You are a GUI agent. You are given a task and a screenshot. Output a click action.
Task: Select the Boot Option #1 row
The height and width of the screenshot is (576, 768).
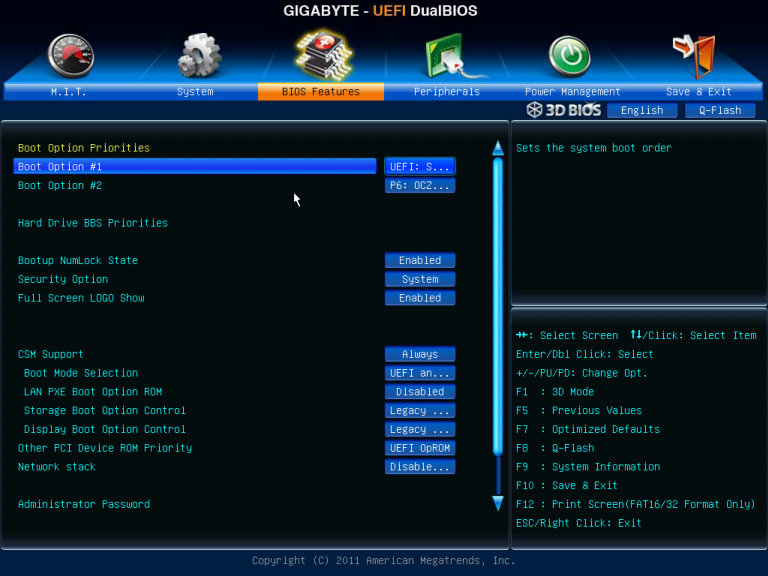coord(195,167)
